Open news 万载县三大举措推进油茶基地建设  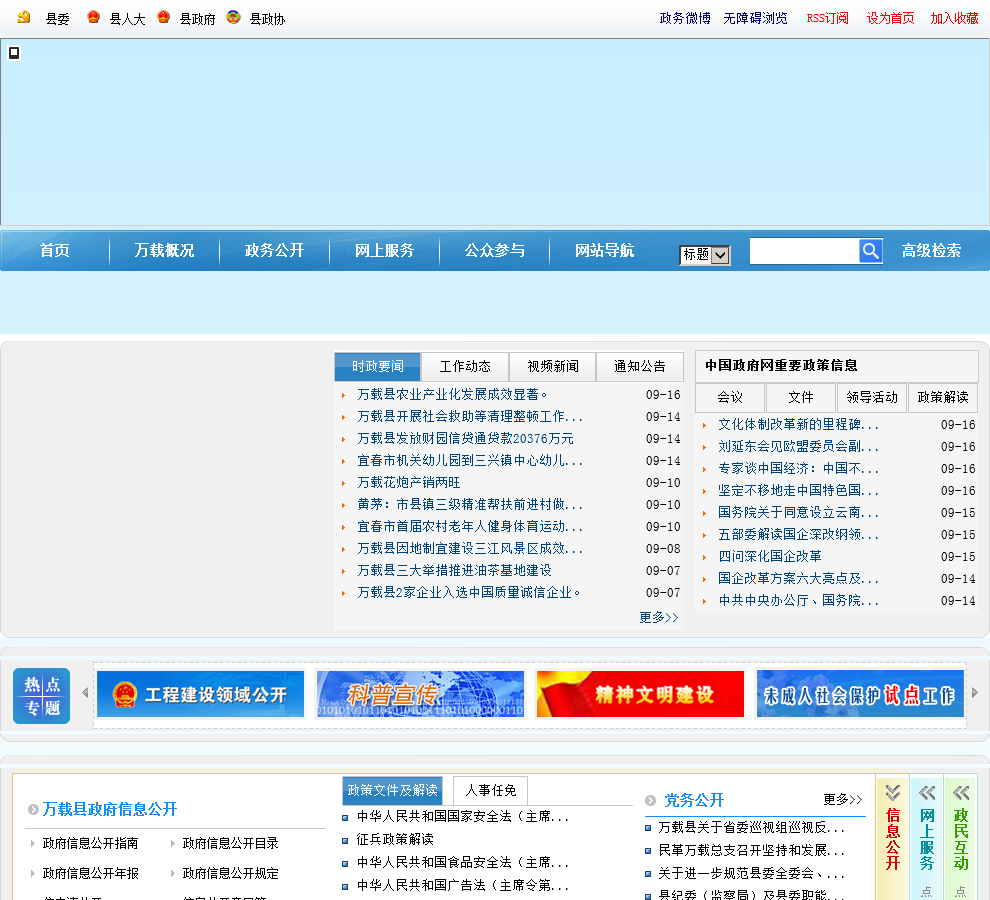coord(454,570)
